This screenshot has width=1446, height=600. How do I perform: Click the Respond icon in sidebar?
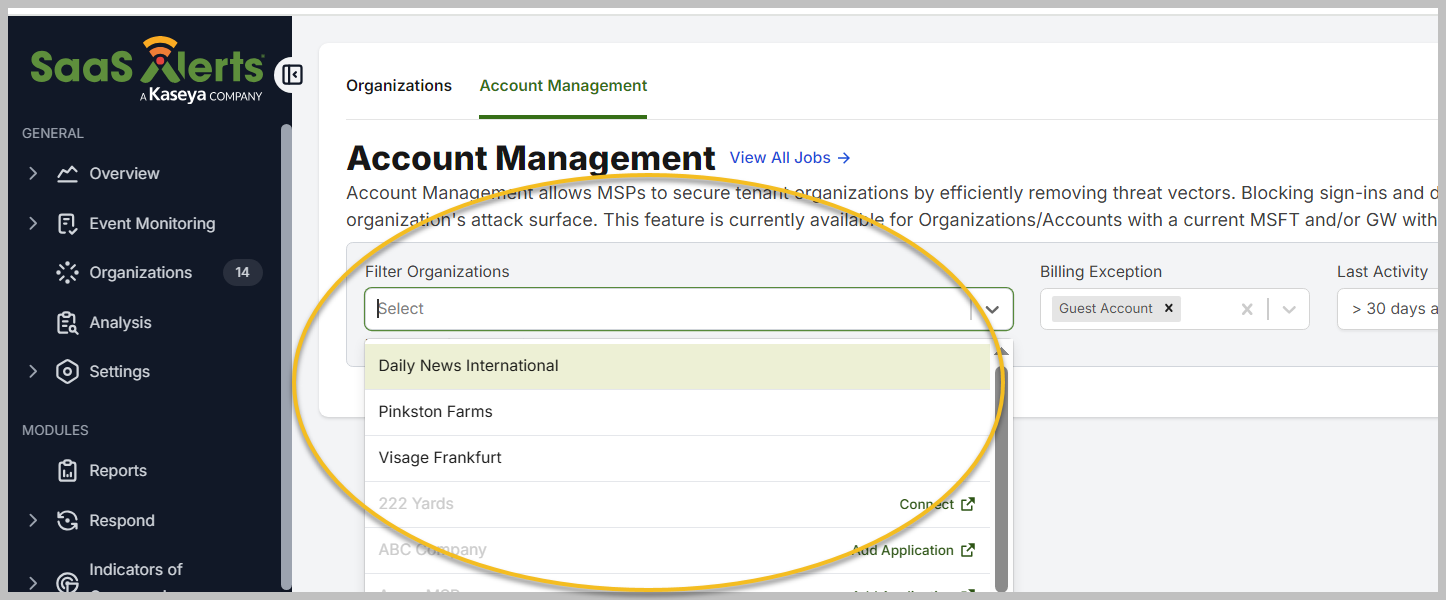(67, 521)
